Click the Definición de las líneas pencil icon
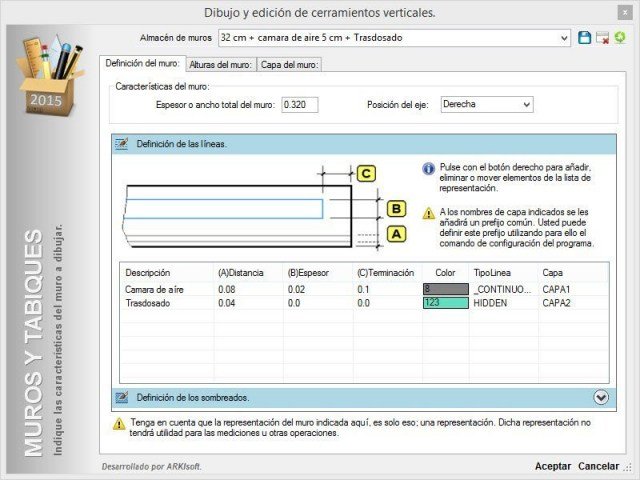This screenshot has width=640, height=480. (x=122, y=144)
